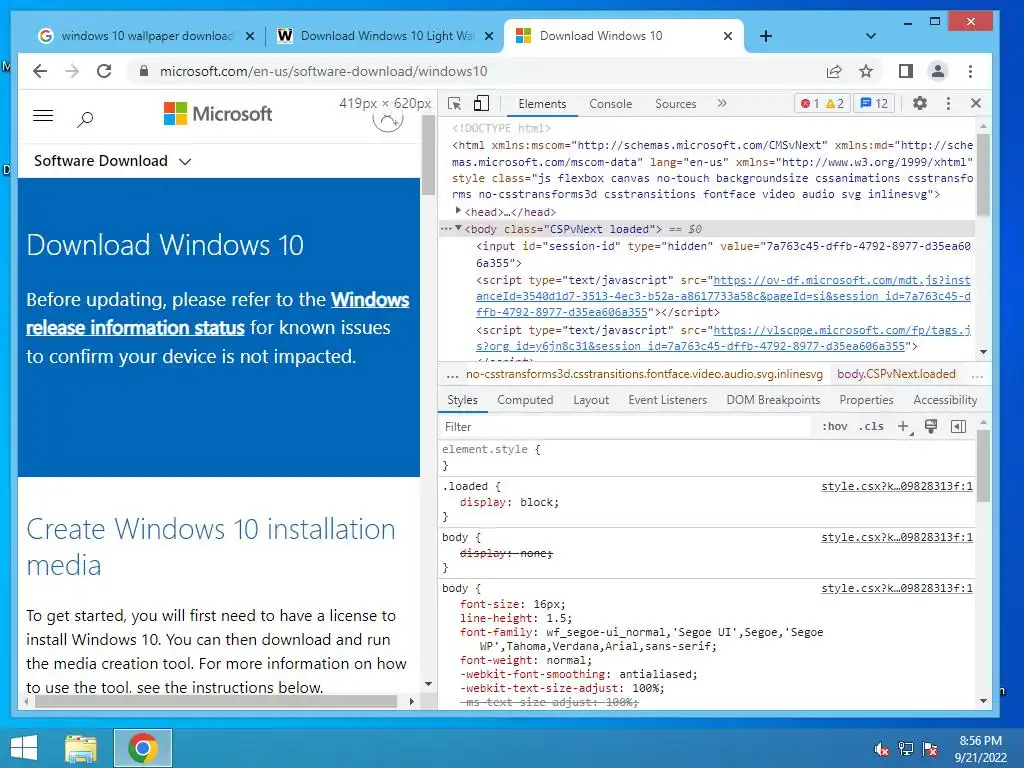Open Windows release information status link

(217, 313)
